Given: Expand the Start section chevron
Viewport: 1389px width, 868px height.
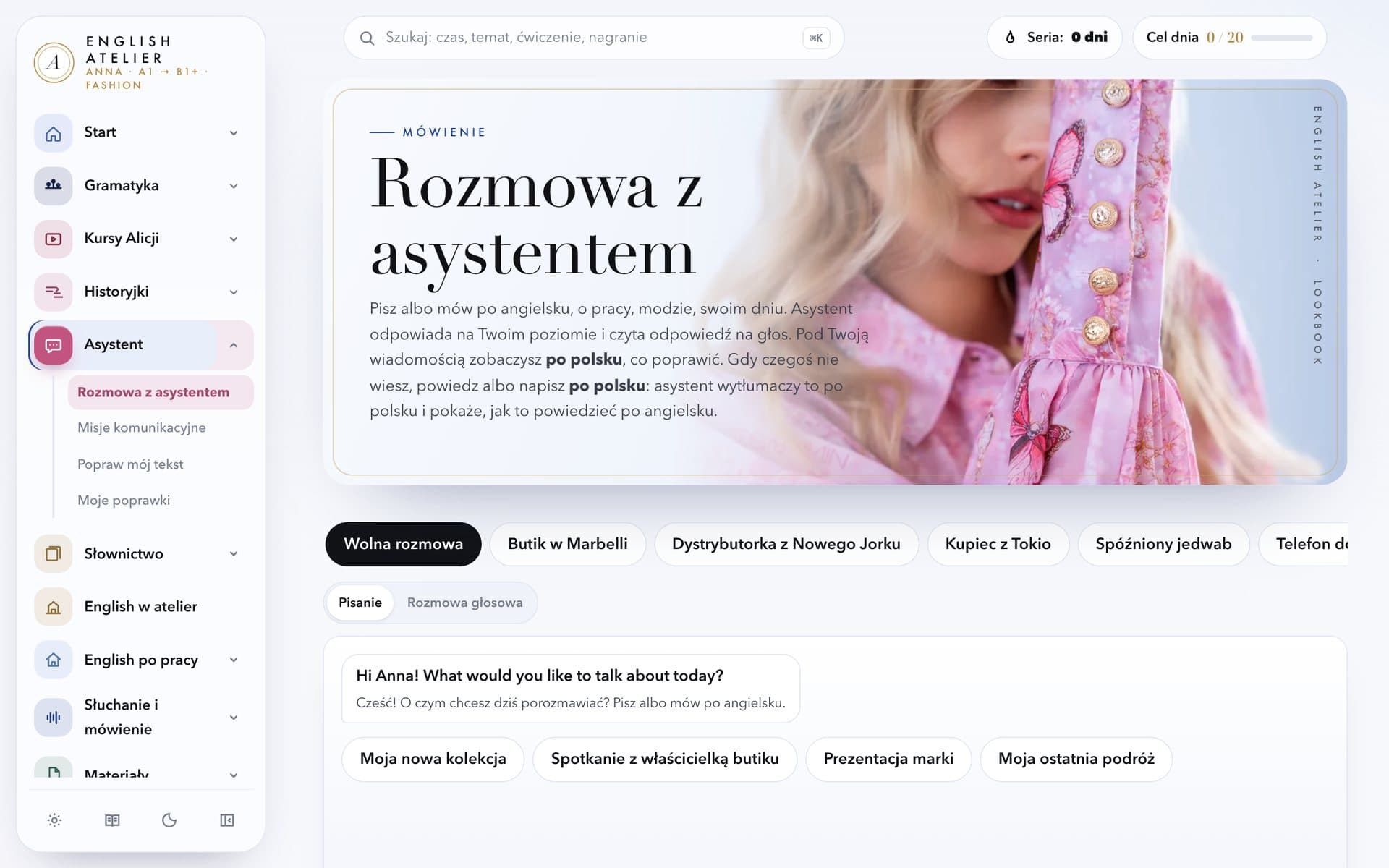Looking at the screenshot, I should click(x=234, y=133).
